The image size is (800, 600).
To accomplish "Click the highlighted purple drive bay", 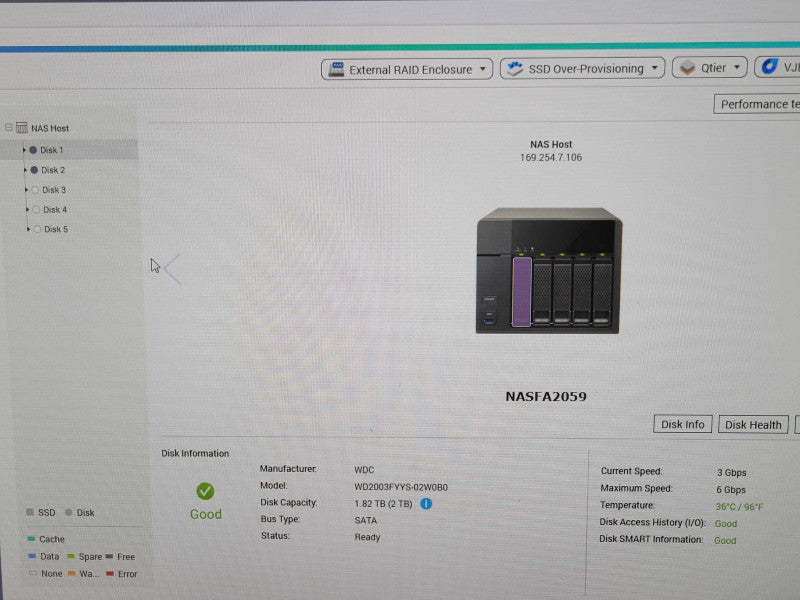I will point(521,291).
